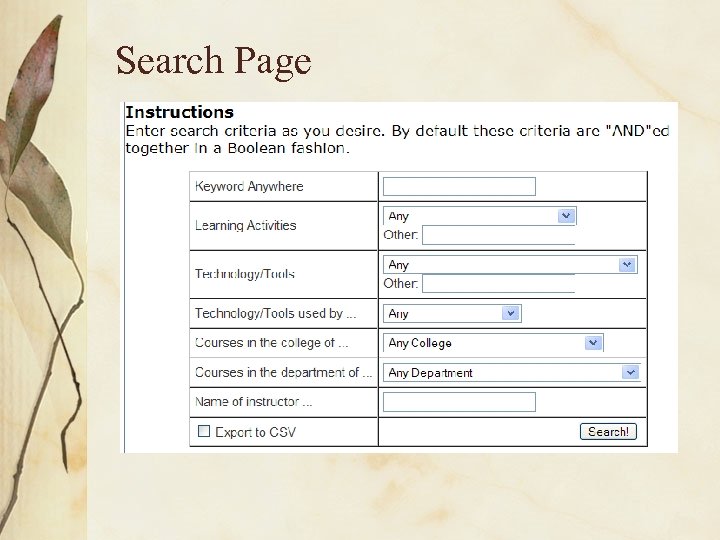Click the "Name of instructor ..." label
720x540 pixels.
253,402
